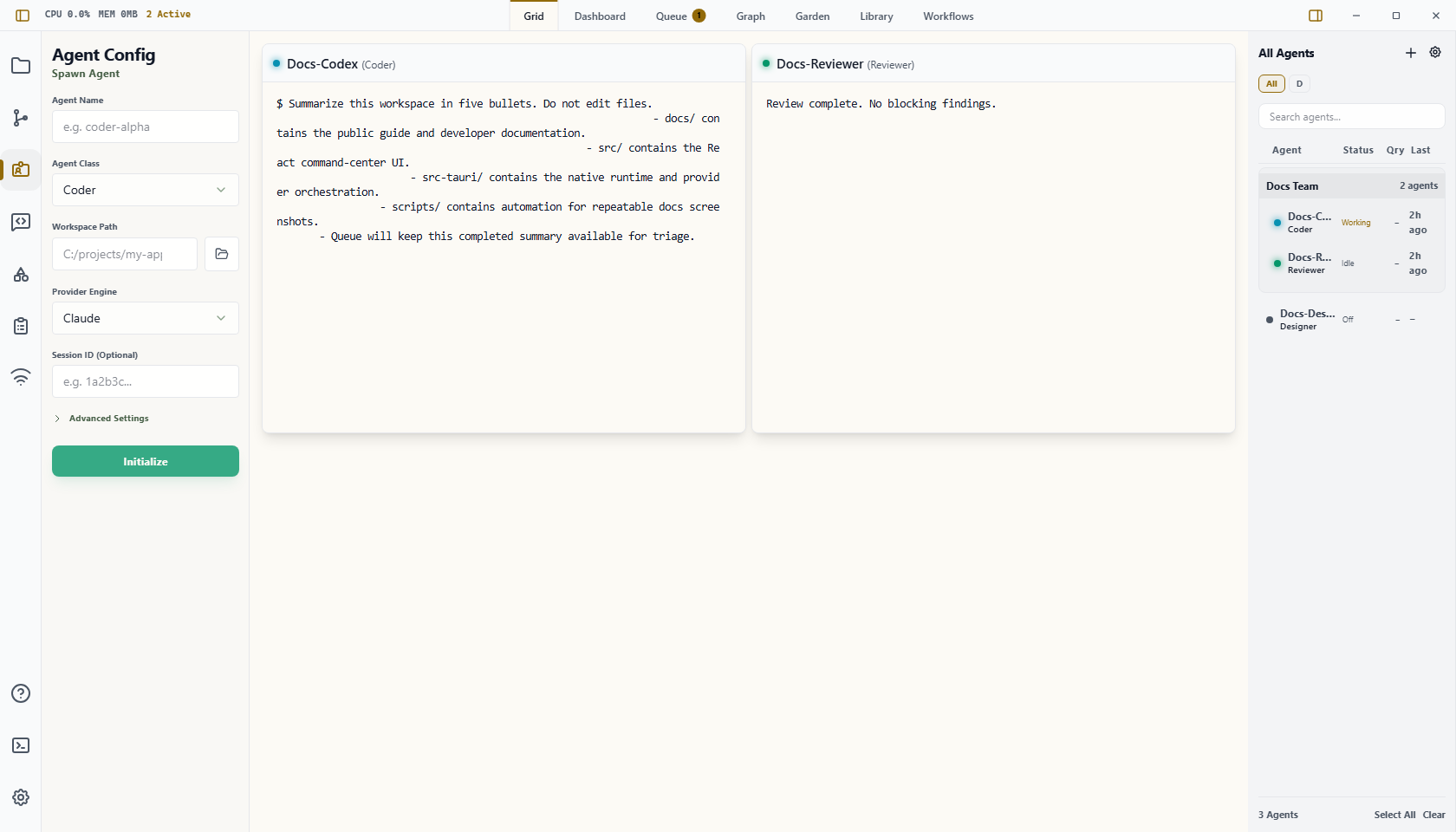Open the shapes icon in sidebar
Image resolution: width=1456 pixels, height=832 pixels.
[x=21, y=274]
